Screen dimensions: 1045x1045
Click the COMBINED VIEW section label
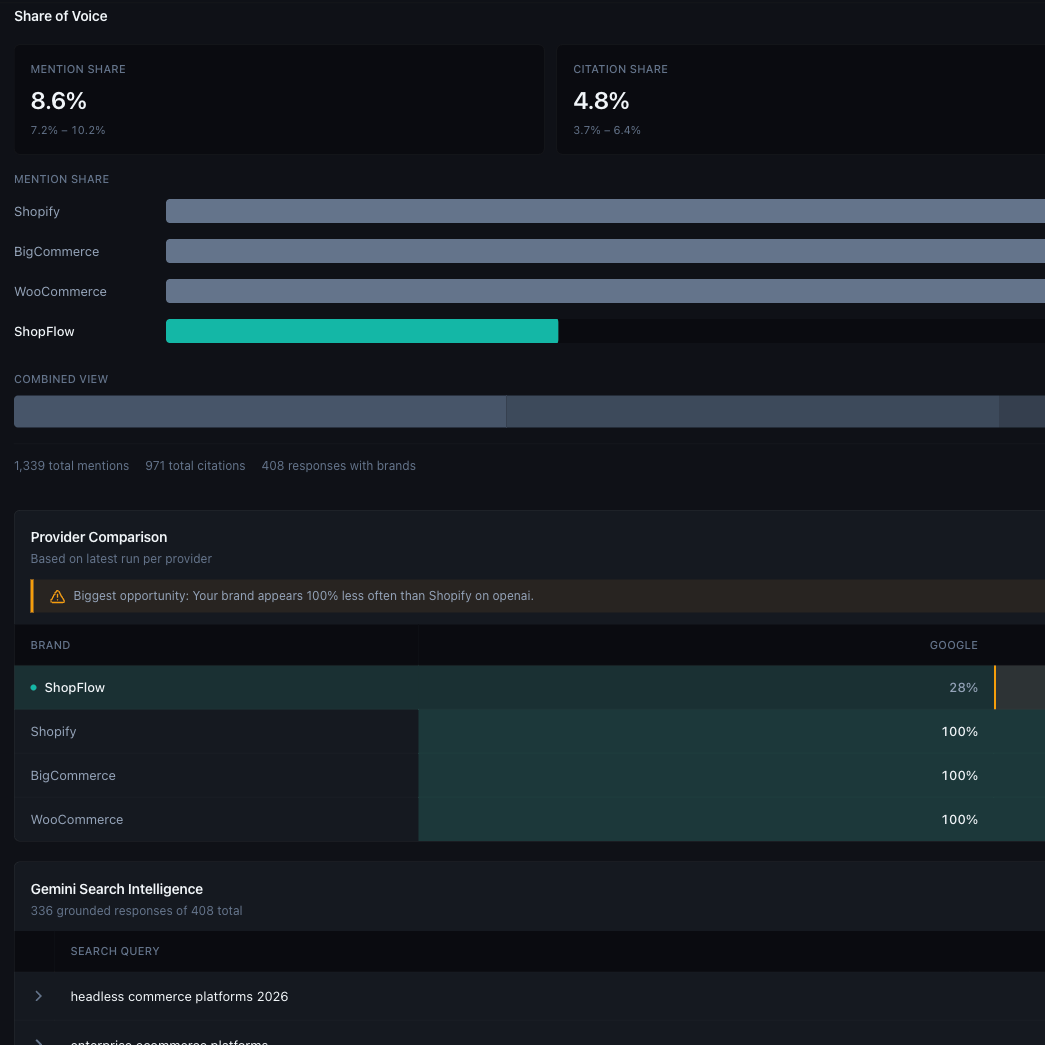61,379
